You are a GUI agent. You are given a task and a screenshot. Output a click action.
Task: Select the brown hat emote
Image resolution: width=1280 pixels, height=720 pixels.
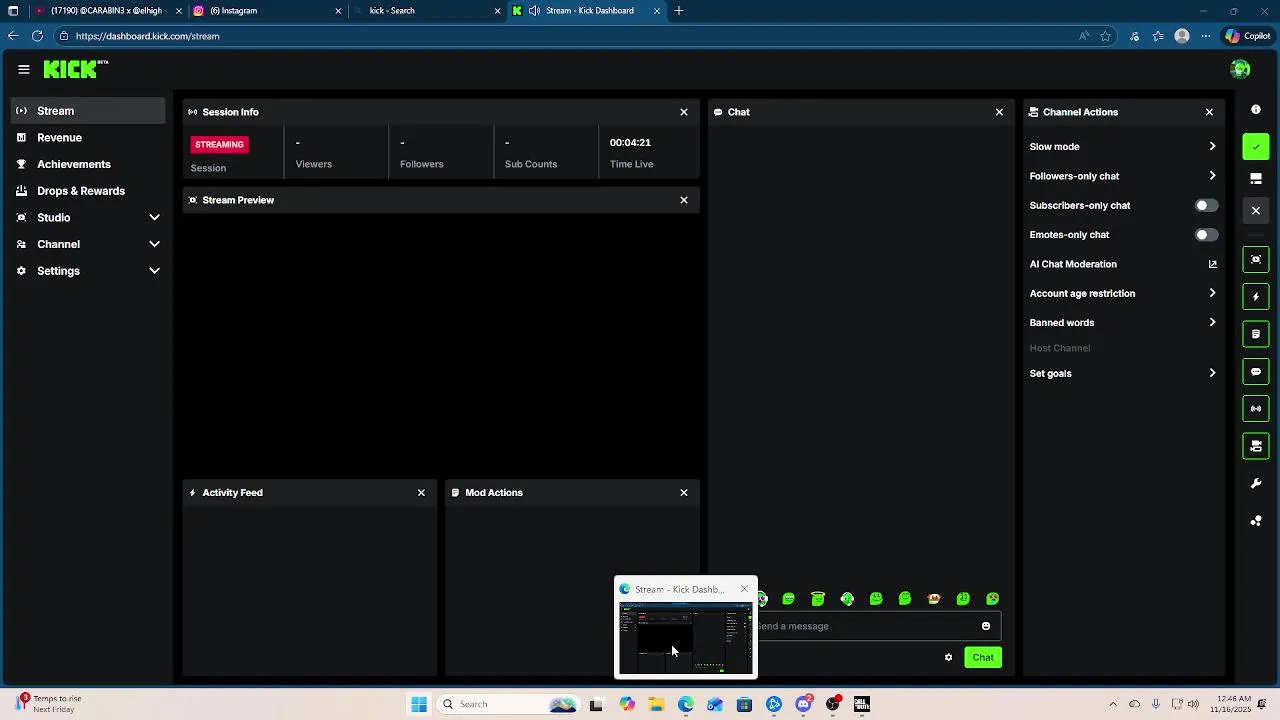pos(934,598)
